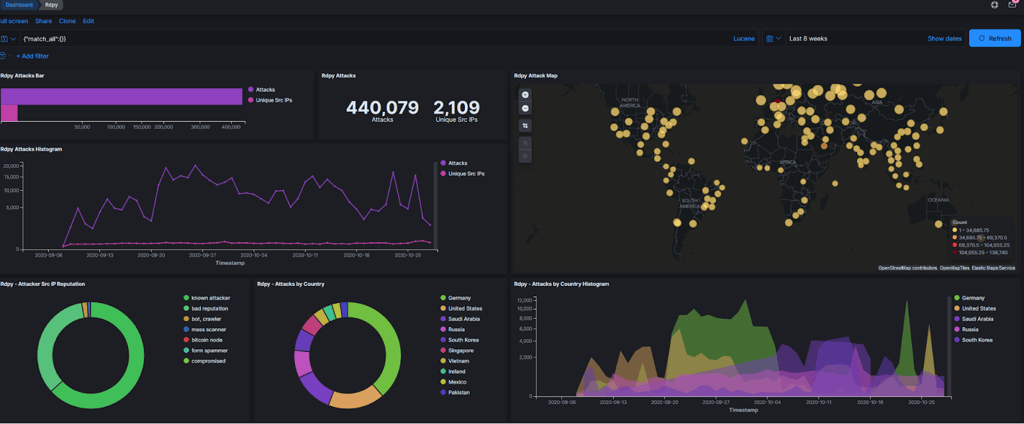Click the query input field
This screenshot has height=424, width=1024.
376,39
